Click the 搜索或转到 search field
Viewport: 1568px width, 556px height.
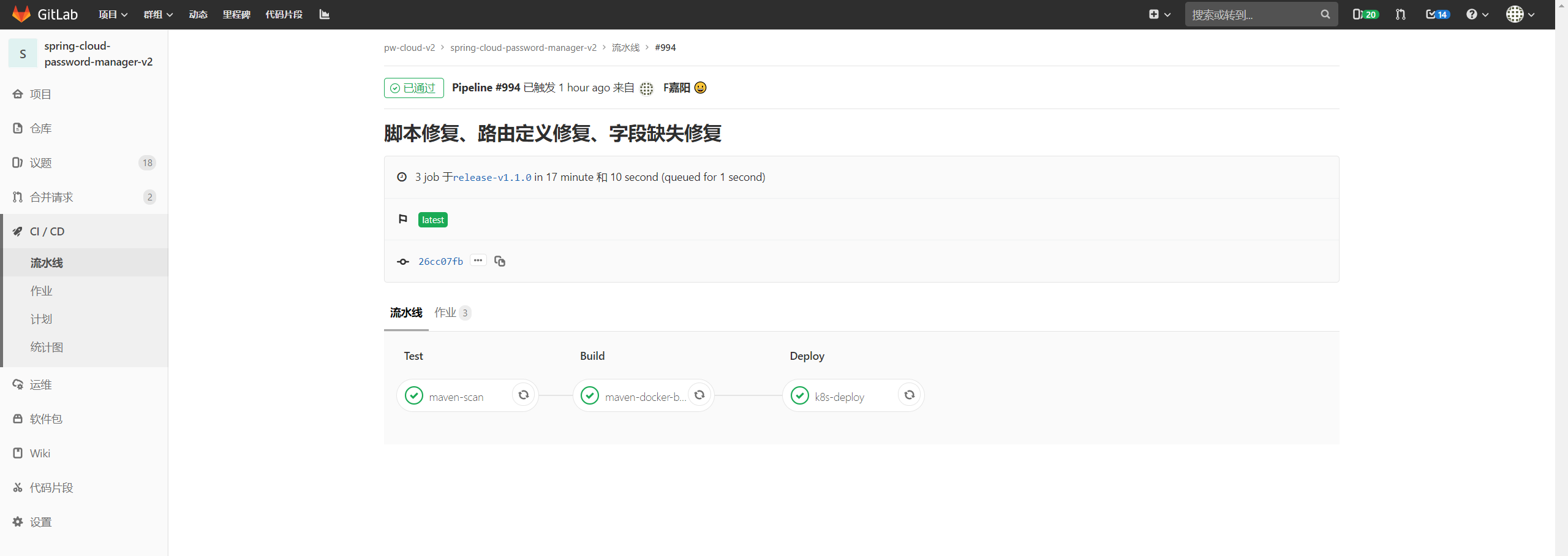point(1253,14)
